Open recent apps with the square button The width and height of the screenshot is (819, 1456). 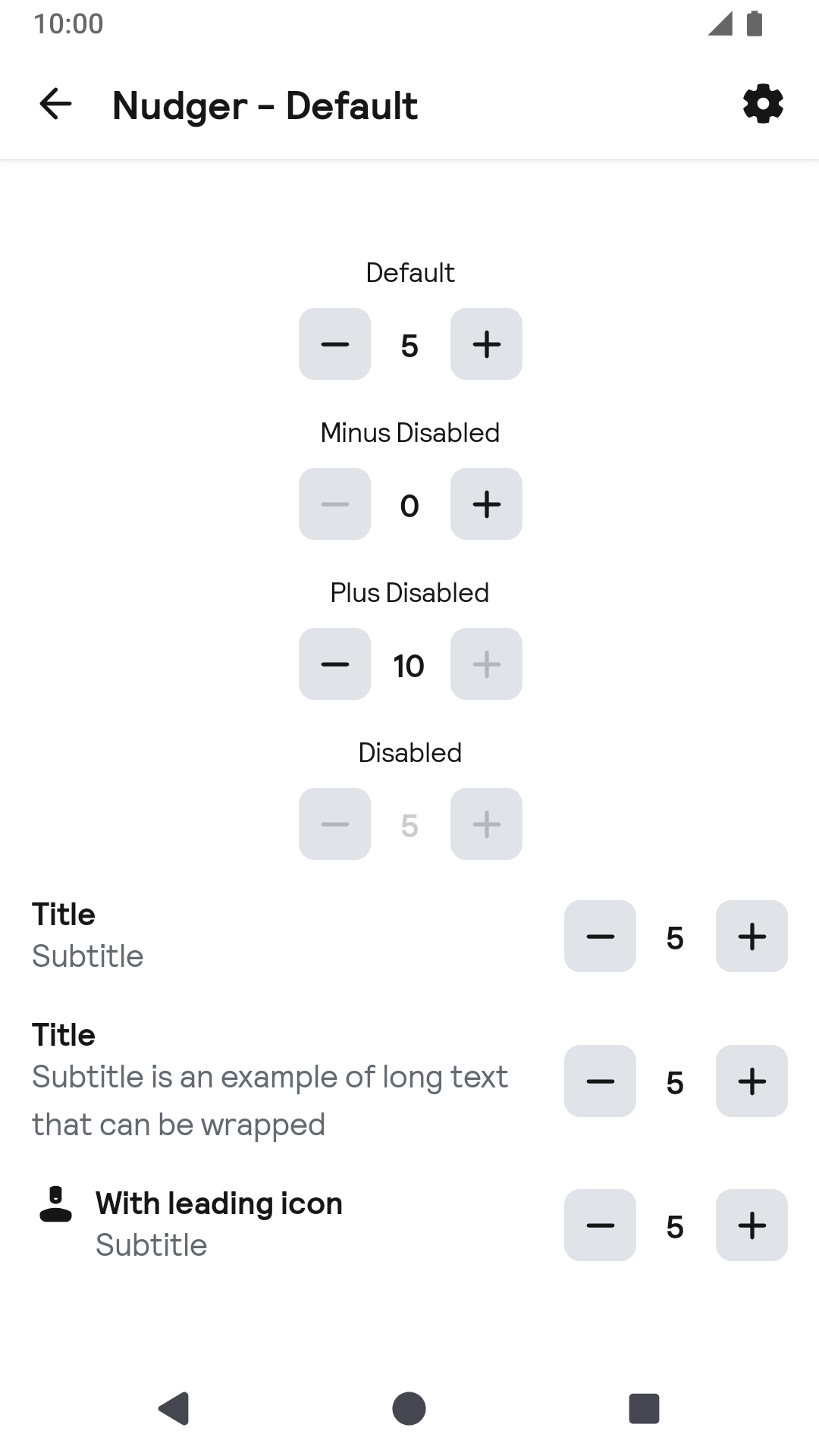[644, 1409]
